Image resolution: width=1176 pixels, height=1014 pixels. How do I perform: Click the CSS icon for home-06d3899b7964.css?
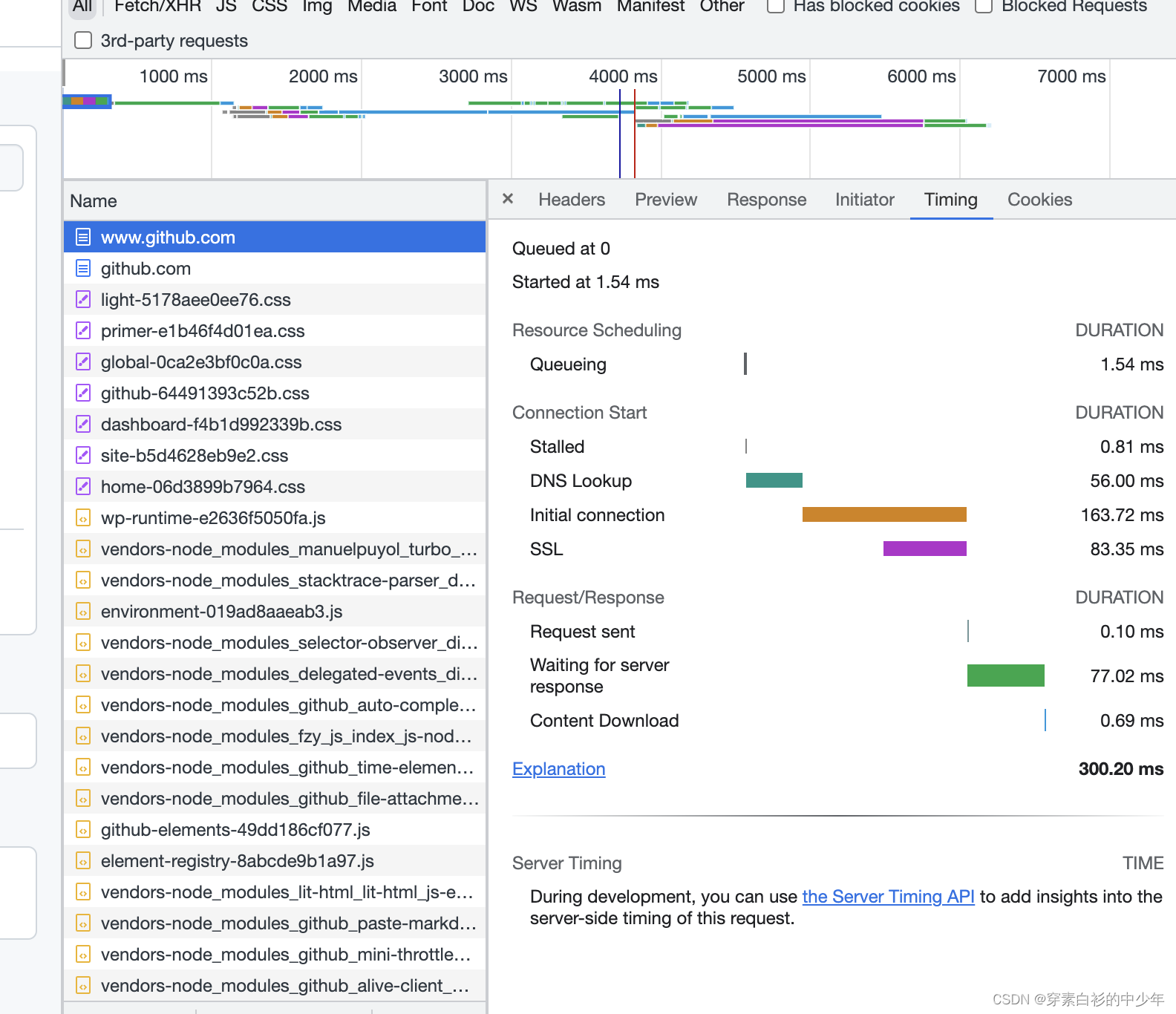coord(83,487)
